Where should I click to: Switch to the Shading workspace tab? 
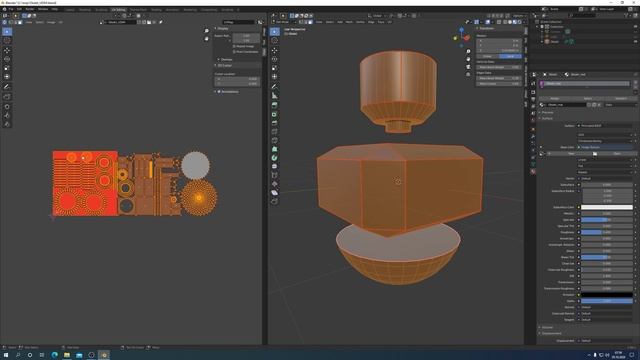click(x=156, y=9)
